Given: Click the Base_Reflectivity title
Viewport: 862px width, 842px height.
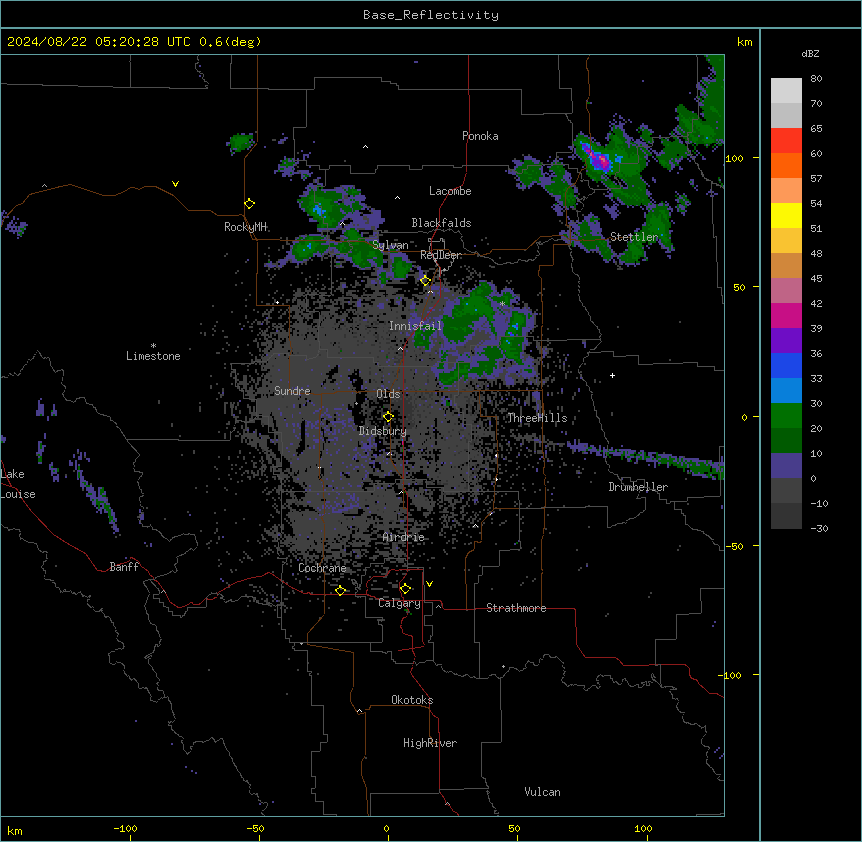Looking at the screenshot, I should [431, 15].
